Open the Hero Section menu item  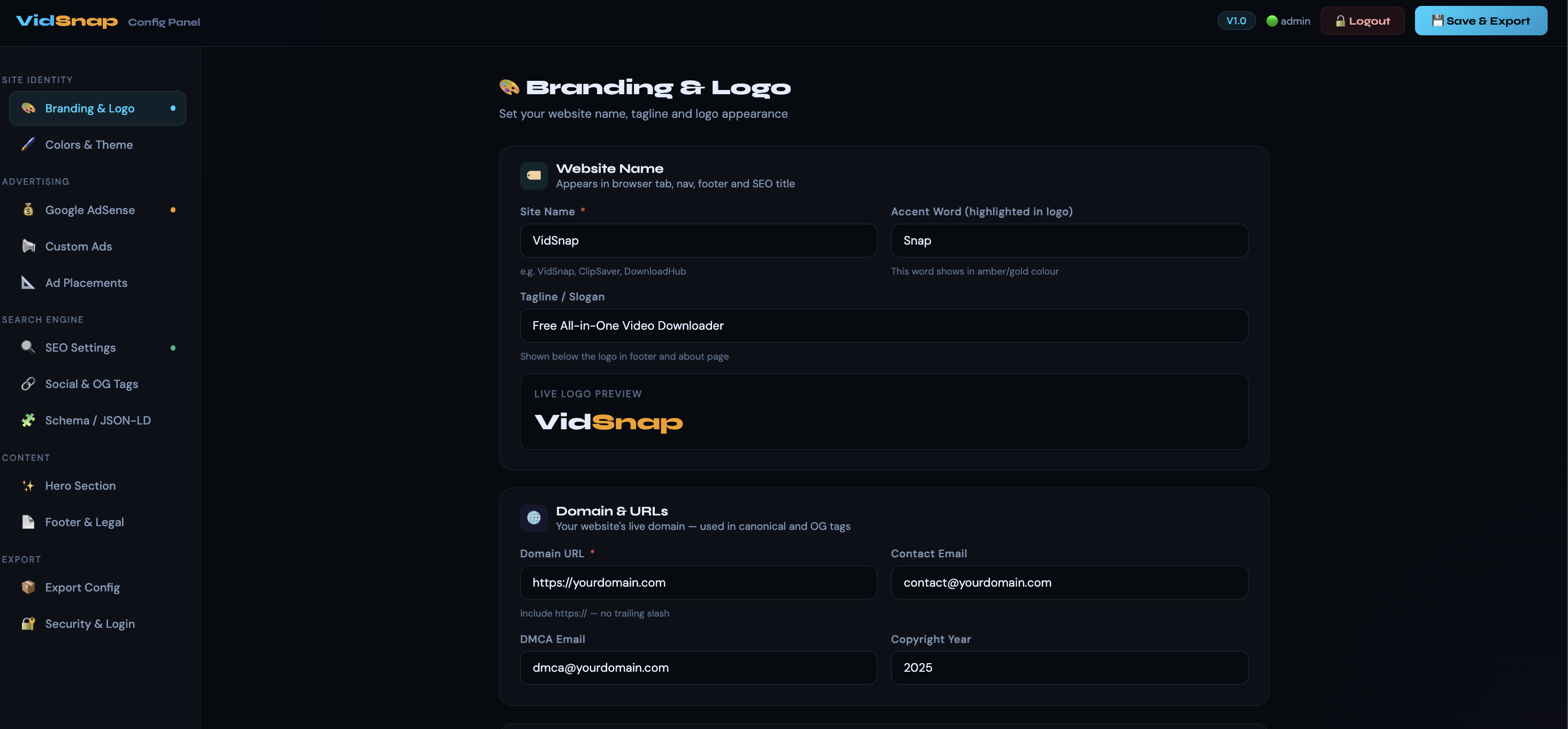point(80,485)
